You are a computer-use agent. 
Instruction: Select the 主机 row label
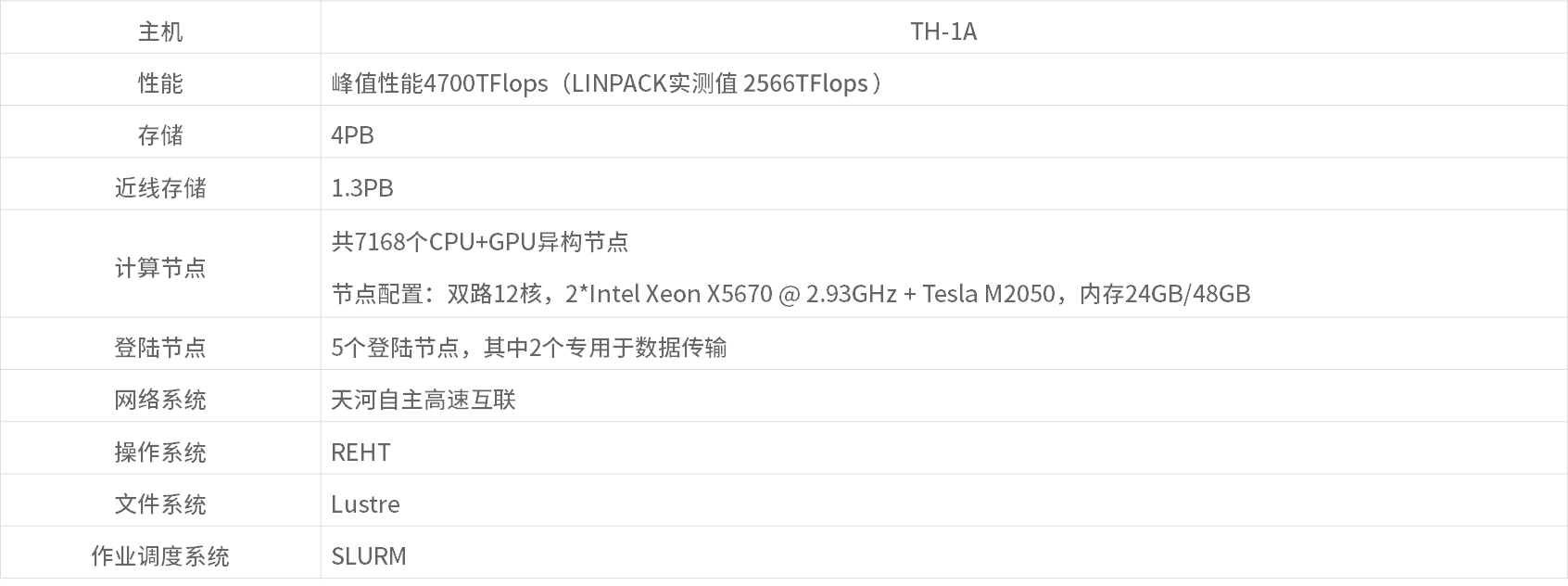point(160,32)
